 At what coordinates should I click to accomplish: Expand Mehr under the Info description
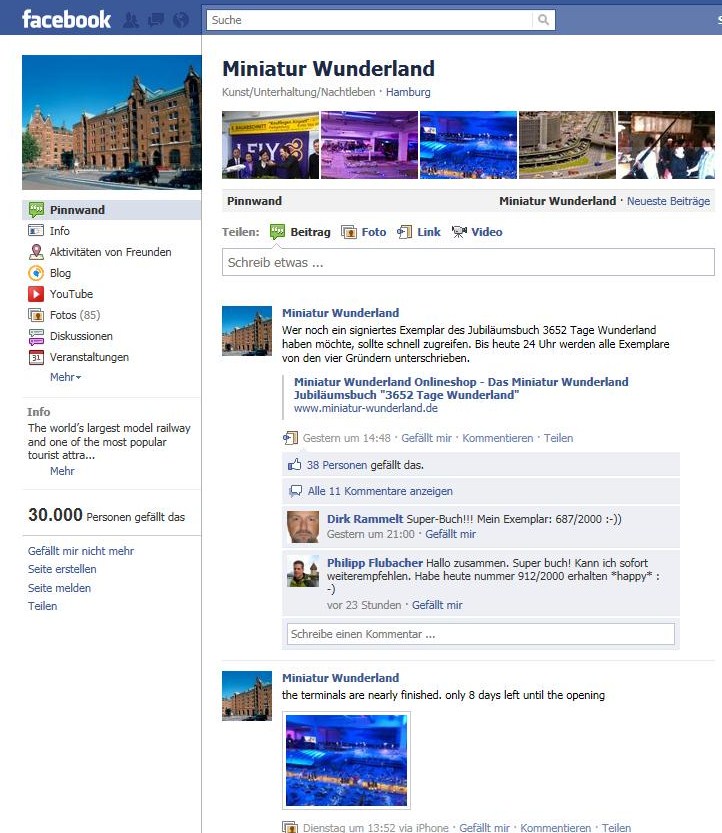[62, 471]
